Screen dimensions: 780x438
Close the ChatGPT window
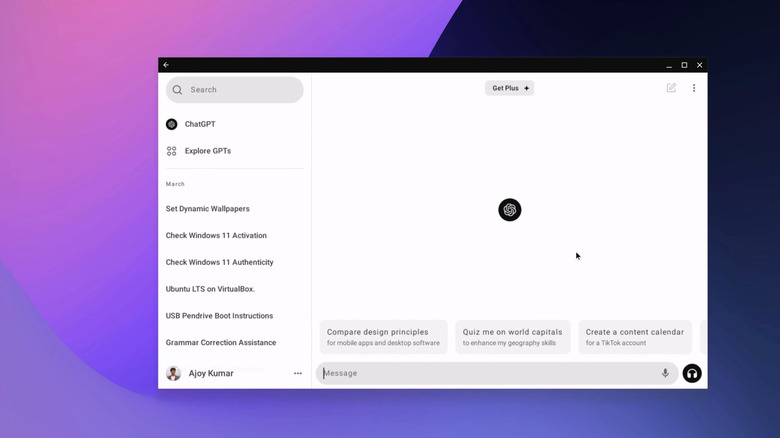coord(699,65)
